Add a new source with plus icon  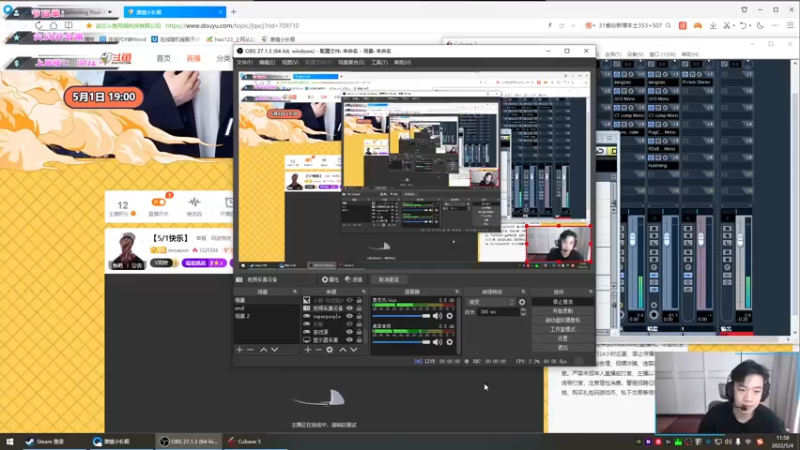click(308, 349)
